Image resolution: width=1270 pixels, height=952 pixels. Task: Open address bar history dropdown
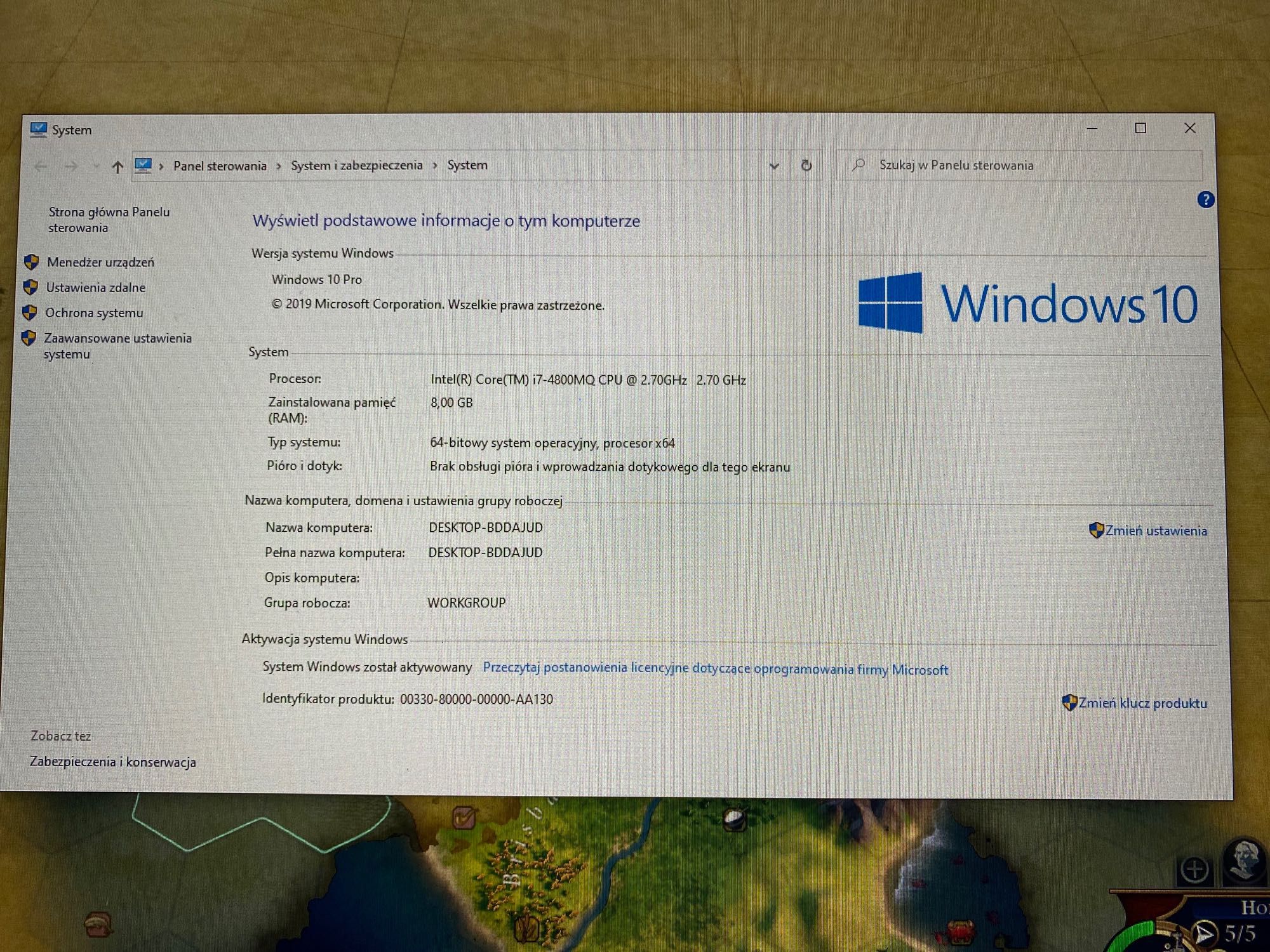pos(774,166)
